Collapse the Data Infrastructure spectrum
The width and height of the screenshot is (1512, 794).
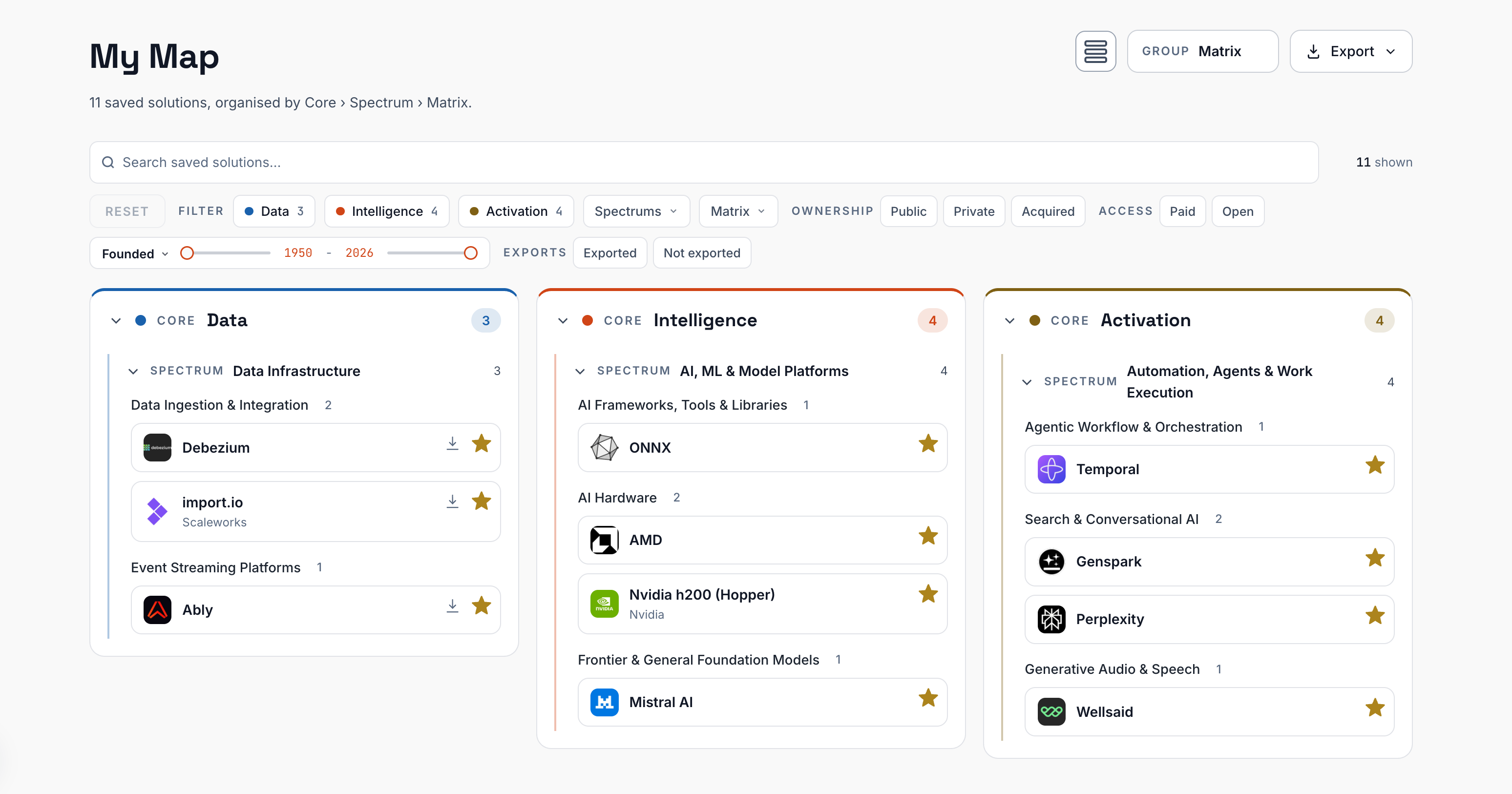pyautogui.click(x=133, y=372)
